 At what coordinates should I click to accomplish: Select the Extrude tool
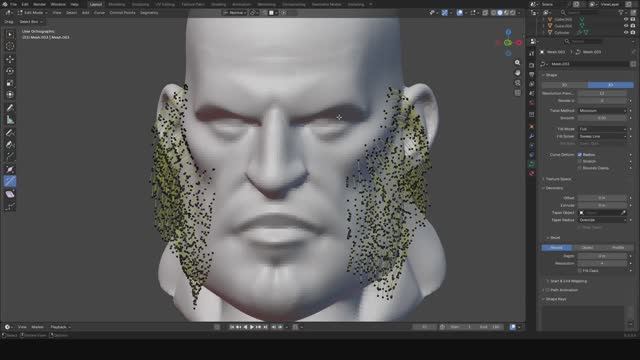click(10, 156)
